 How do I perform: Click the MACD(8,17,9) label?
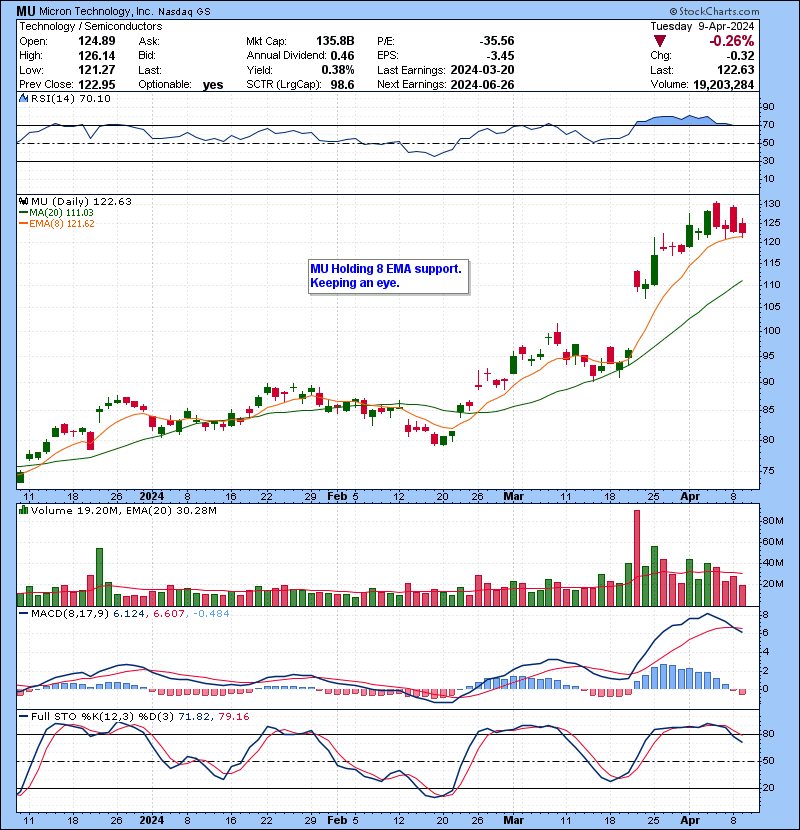(x=70, y=614)
